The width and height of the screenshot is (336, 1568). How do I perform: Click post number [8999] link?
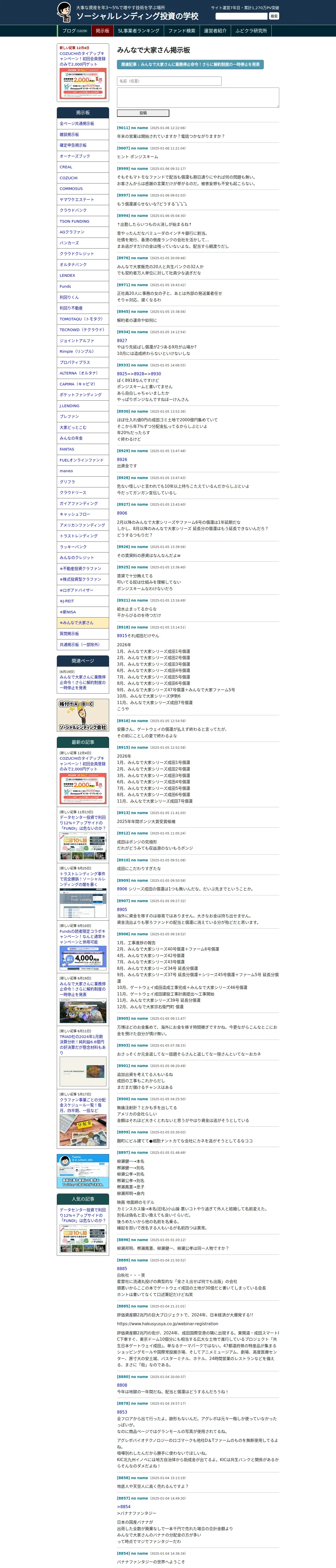click(123, 169)
